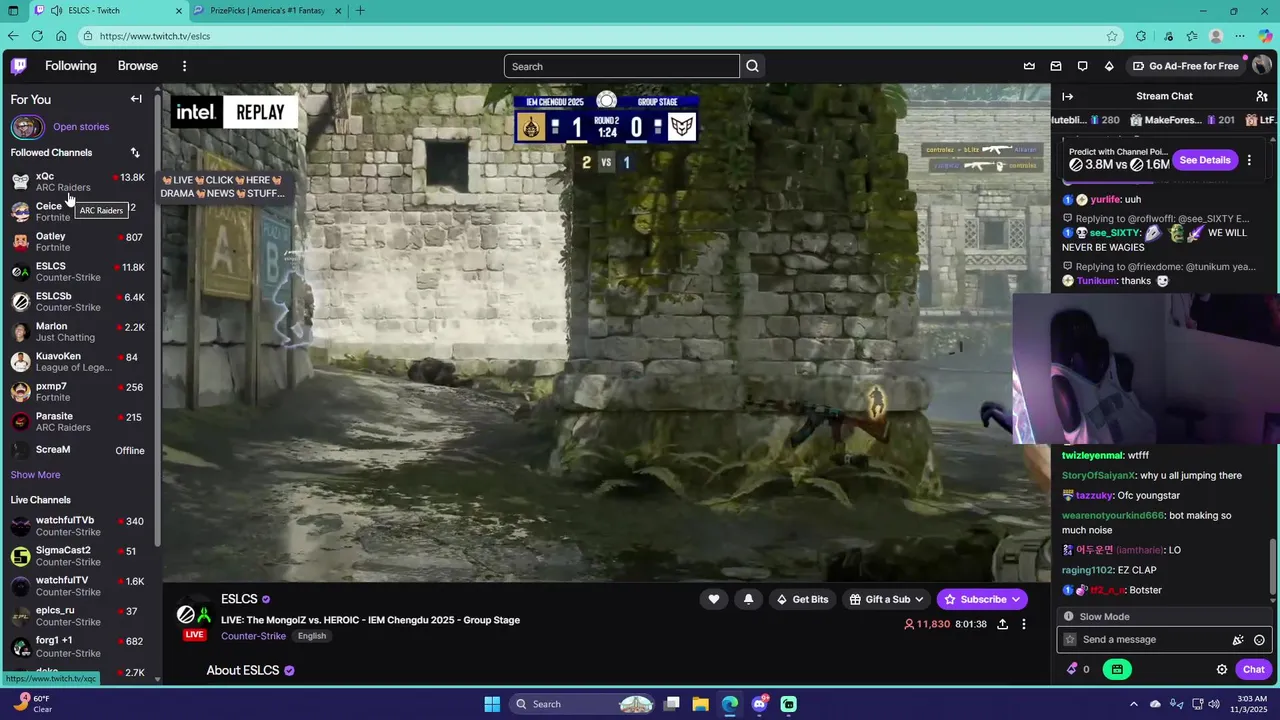Viewport: 1280px width, 720px height.
Task: Open the three-dot More menu beside Browse
Action: click(184, 66)
